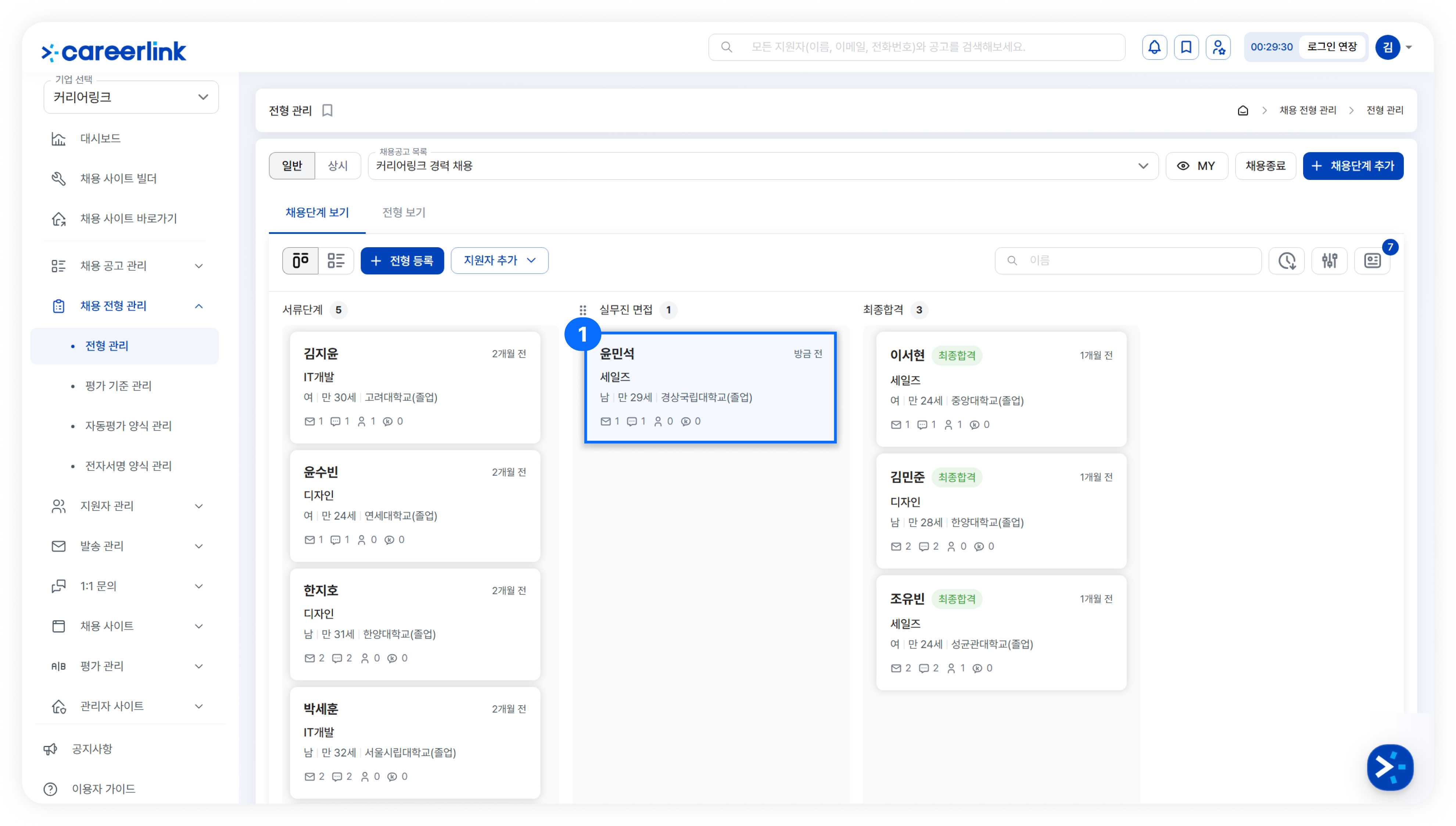The width and height of the screenshot is (1456, 826).
Task: Open the floating chat assistant button
Action: coord(1389,767)
